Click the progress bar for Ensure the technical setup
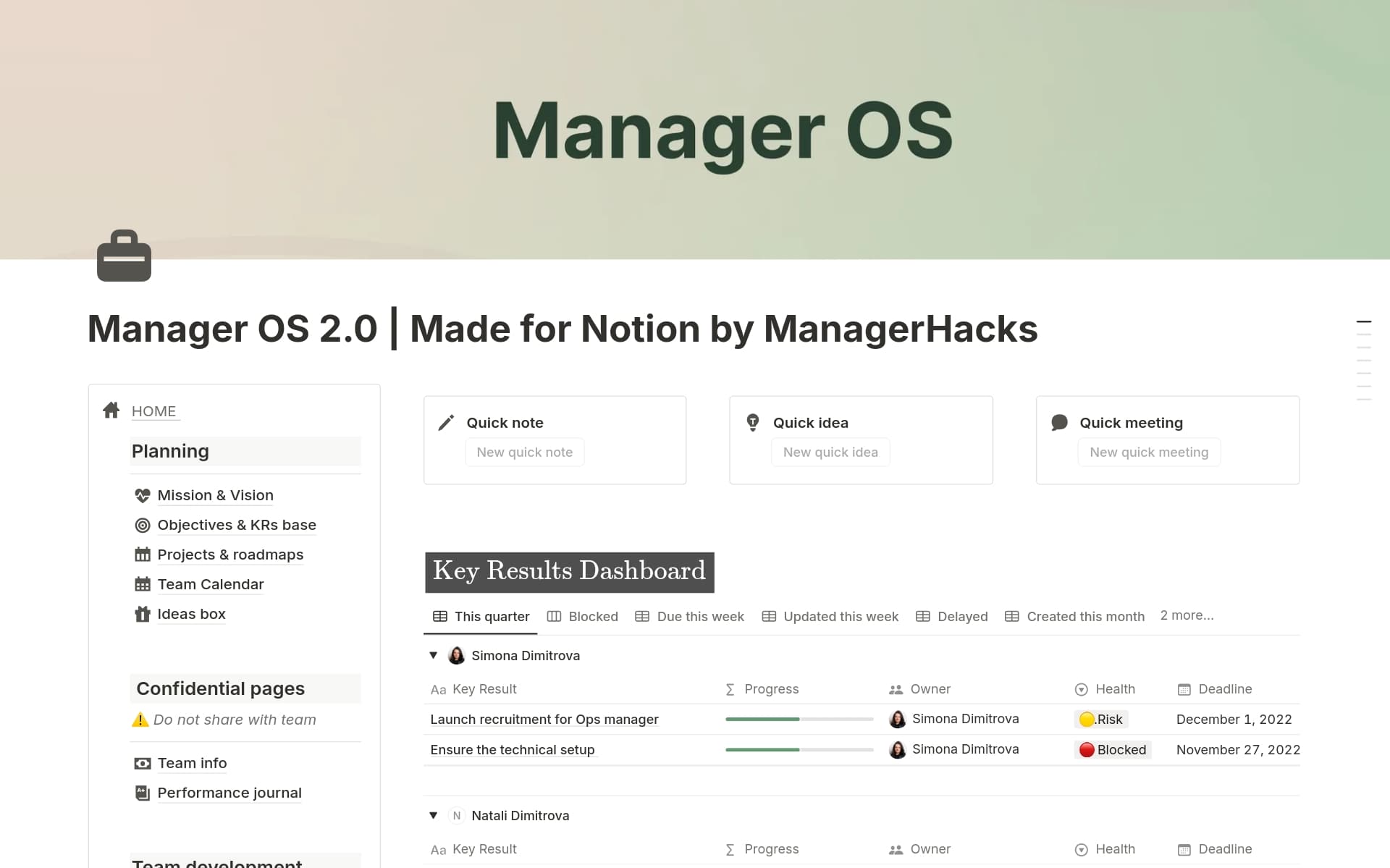The width and height of the screenshot is (1390, 868). 799,749
